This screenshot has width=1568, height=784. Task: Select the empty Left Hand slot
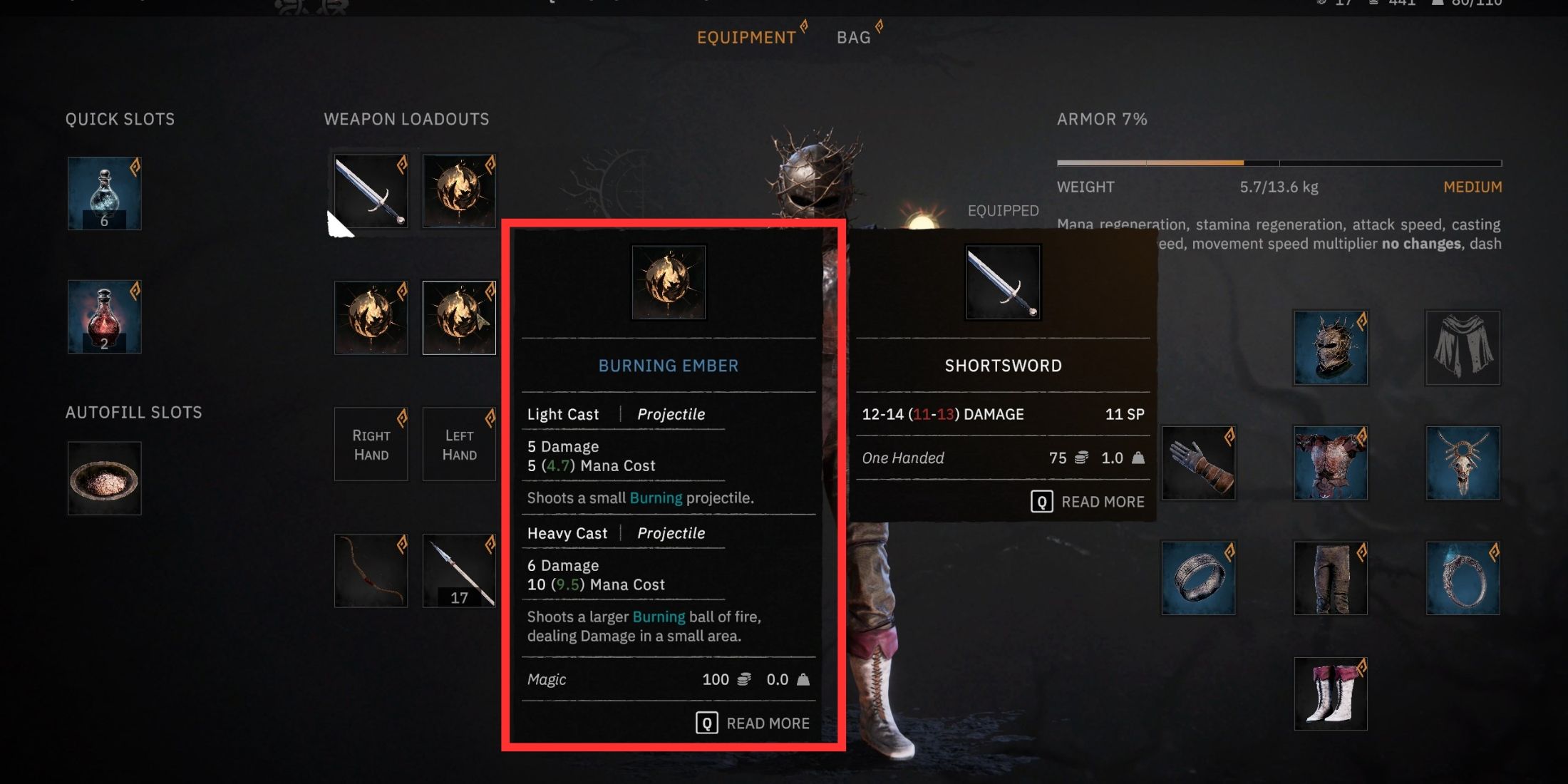click(459, 444)
